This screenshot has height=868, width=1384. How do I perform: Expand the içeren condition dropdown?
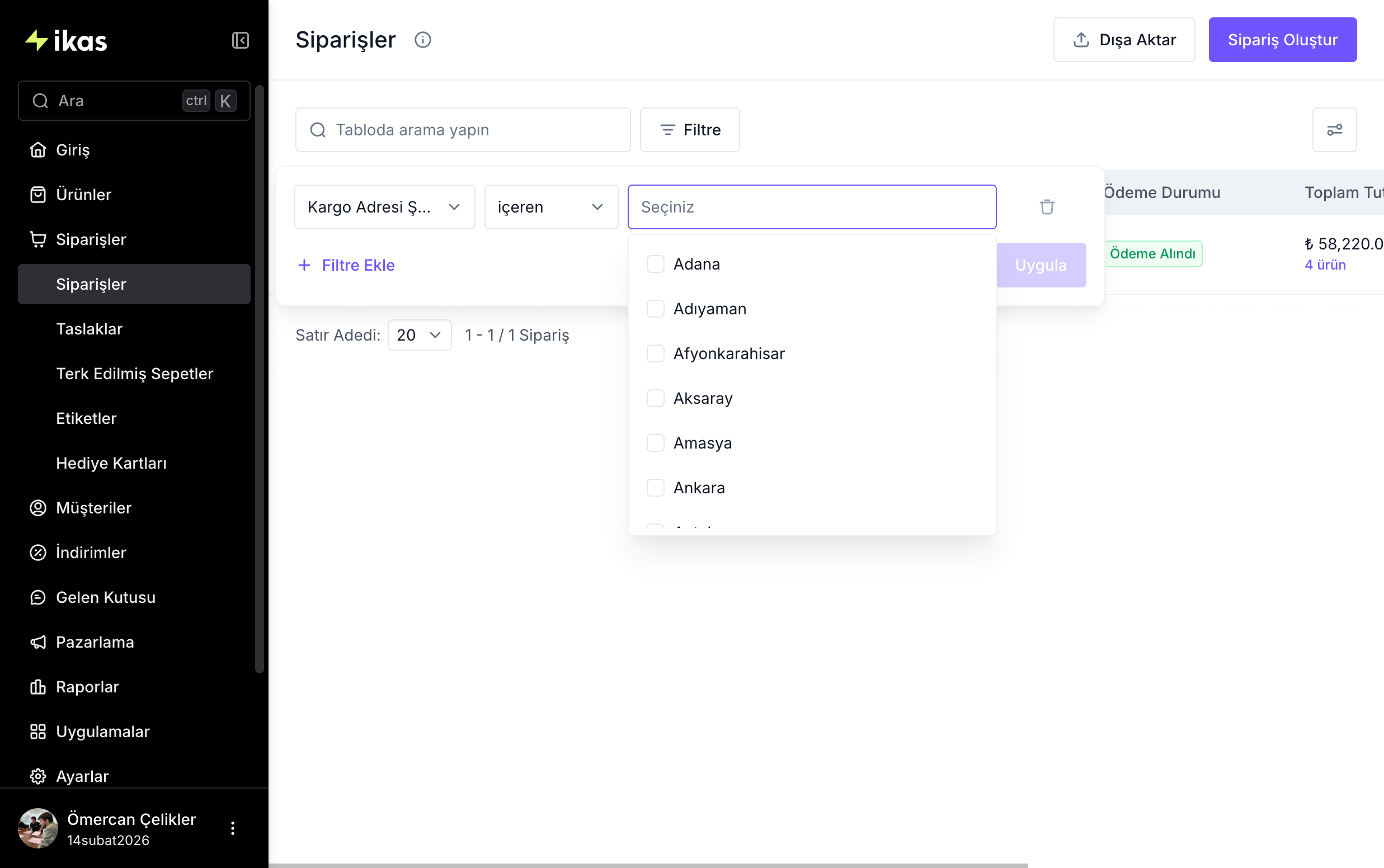(550, 207)
